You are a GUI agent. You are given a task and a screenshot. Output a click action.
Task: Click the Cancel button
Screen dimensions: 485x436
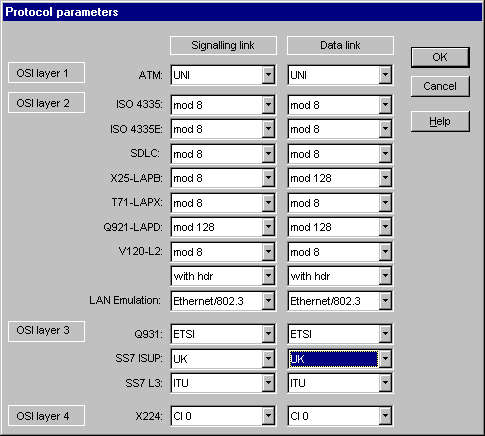(440, 86)
